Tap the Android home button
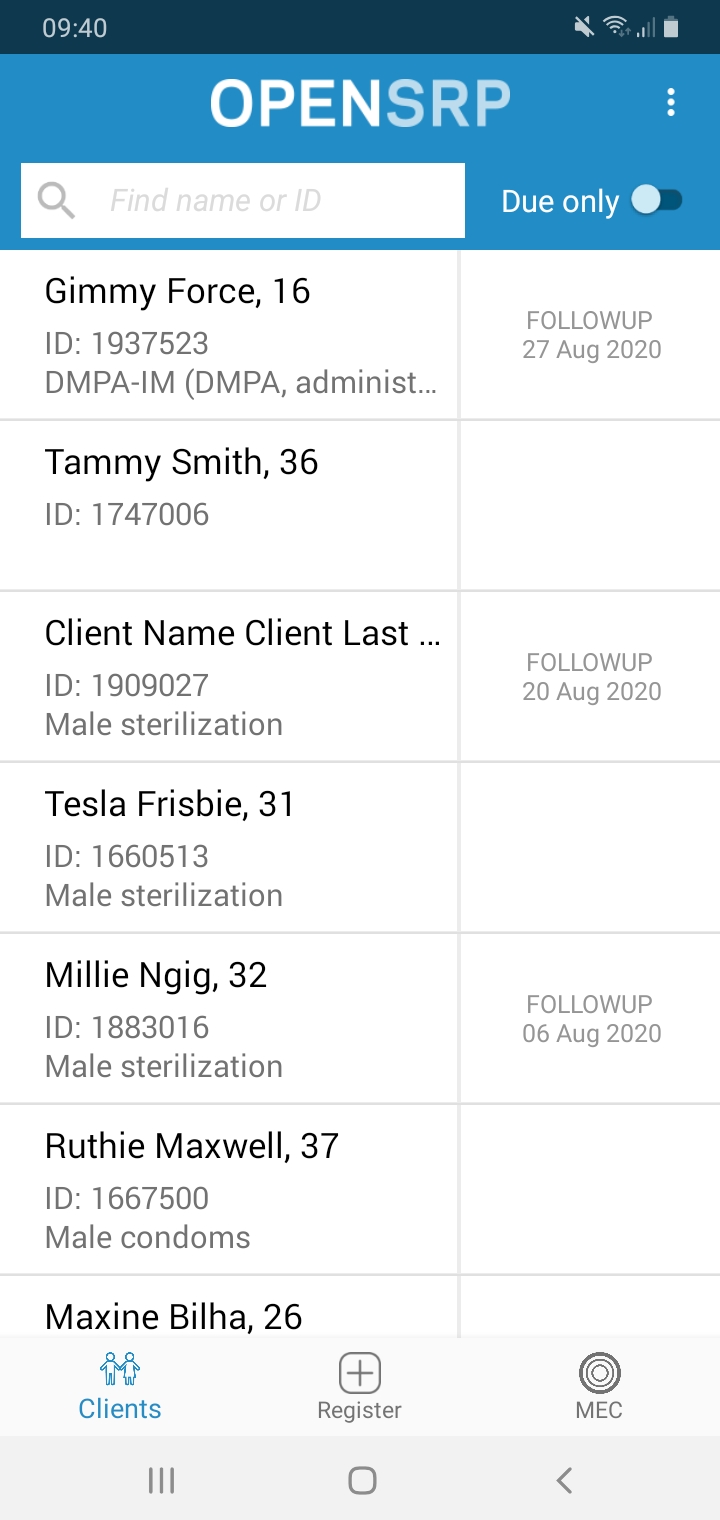Screen dimensions: 720x1520 tap(362, 1480)
